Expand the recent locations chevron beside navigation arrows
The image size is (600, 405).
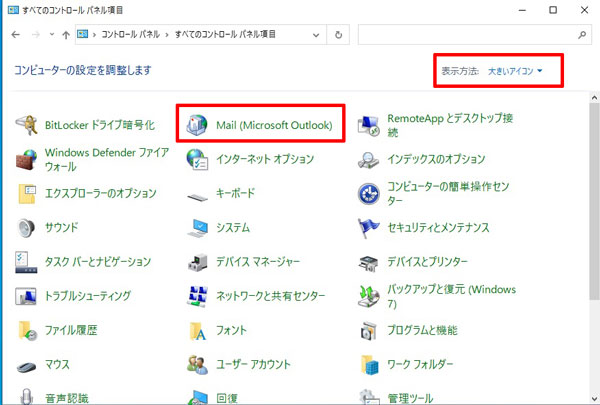53,35
